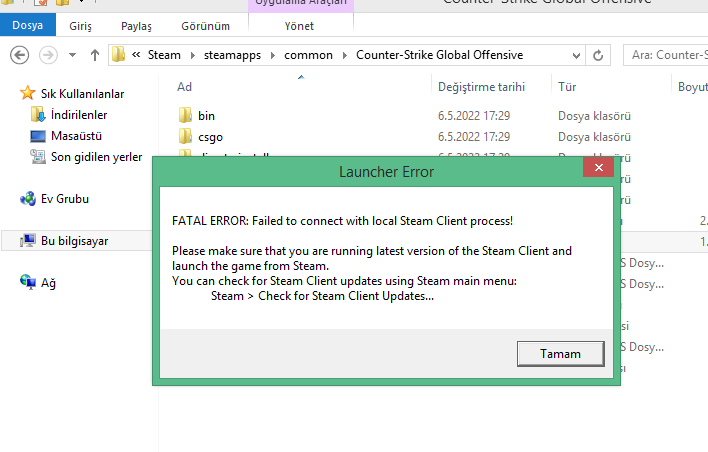Switch to the Giriş ribbon tab
The image size is (708, 452).
(80, 26)
